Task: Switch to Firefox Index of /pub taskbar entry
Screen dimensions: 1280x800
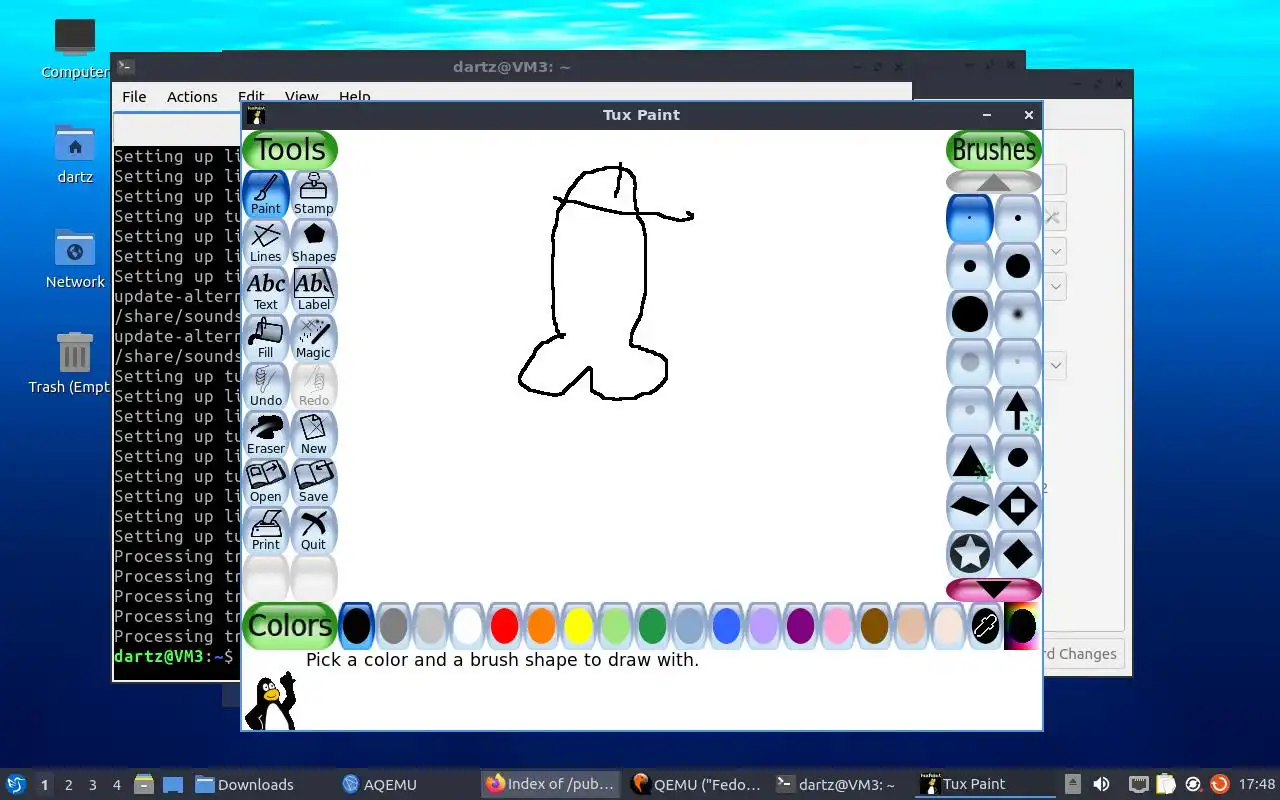Action: (550, 784)
